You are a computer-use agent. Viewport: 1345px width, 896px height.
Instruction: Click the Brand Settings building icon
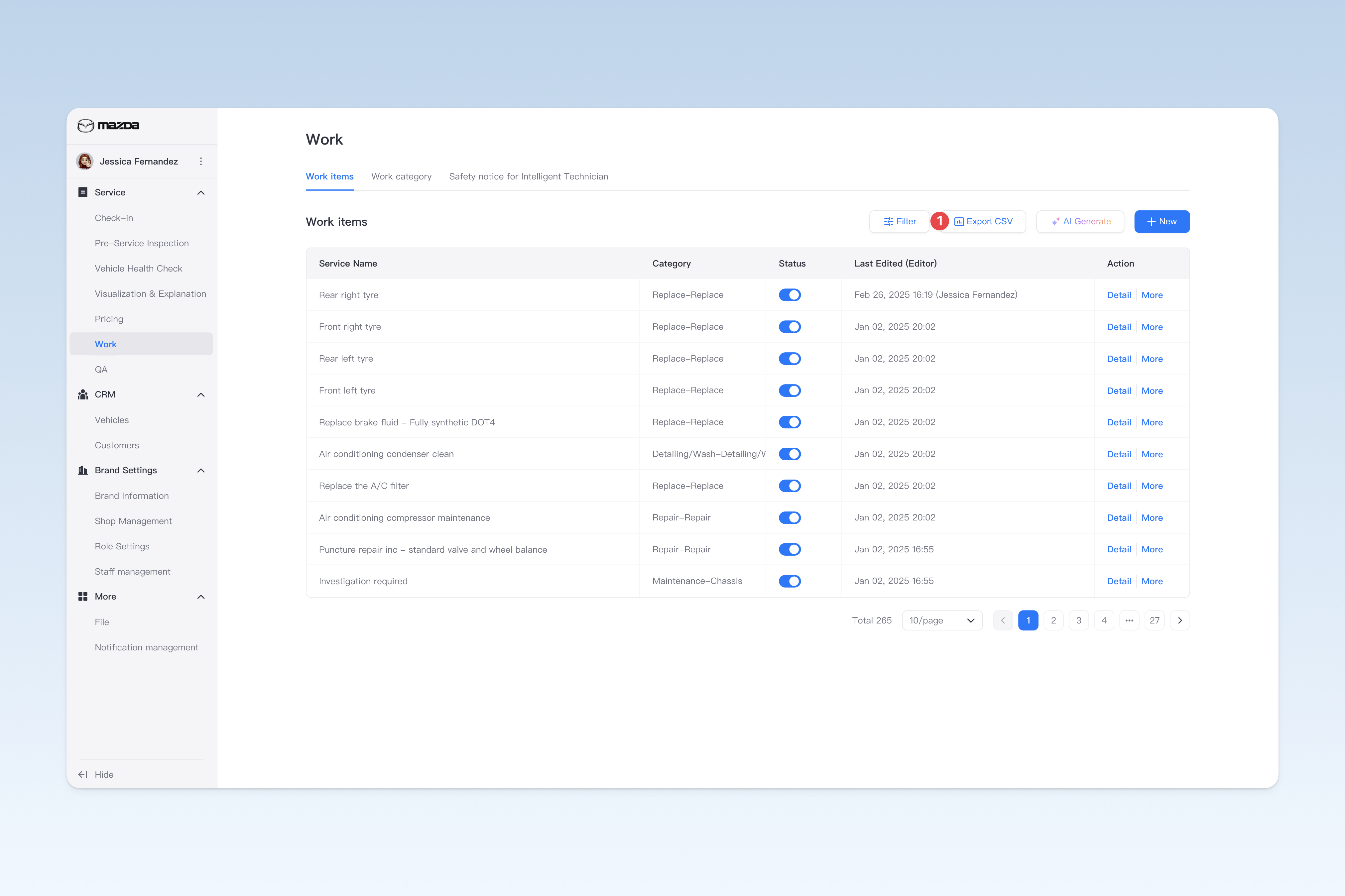[x=83, y=470]
